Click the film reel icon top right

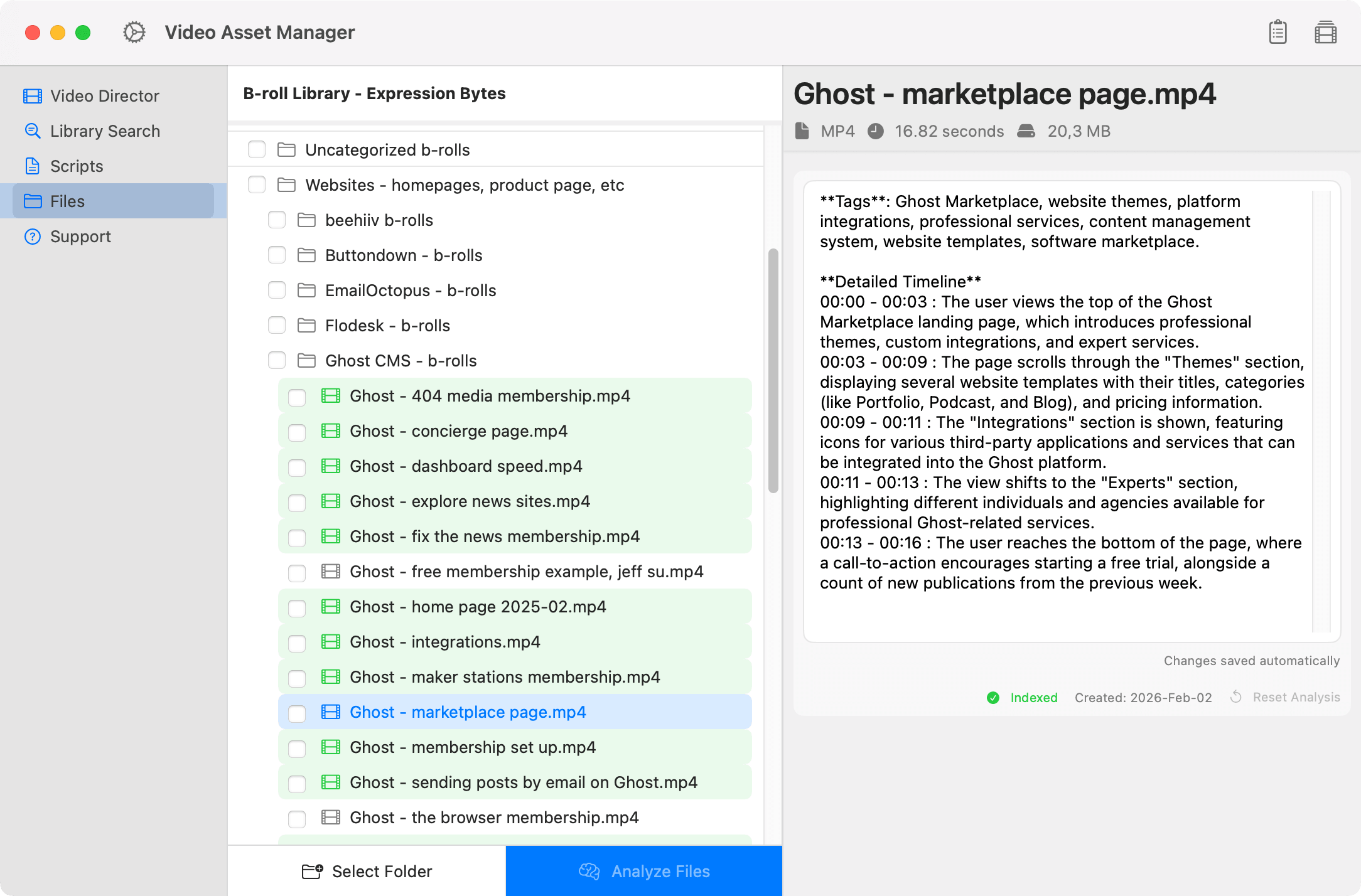(1325, 32)
